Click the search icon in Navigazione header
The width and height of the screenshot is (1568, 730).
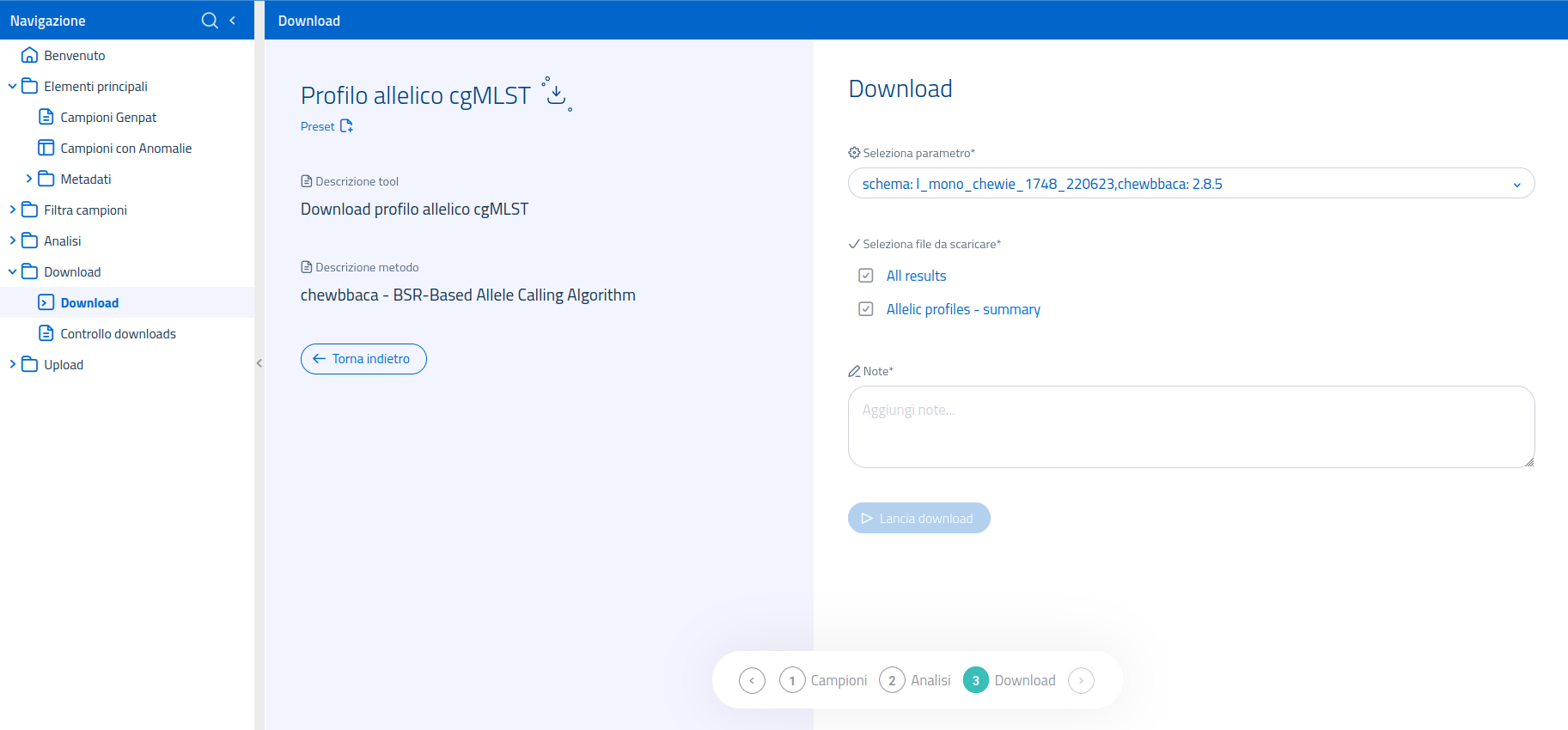209,21
